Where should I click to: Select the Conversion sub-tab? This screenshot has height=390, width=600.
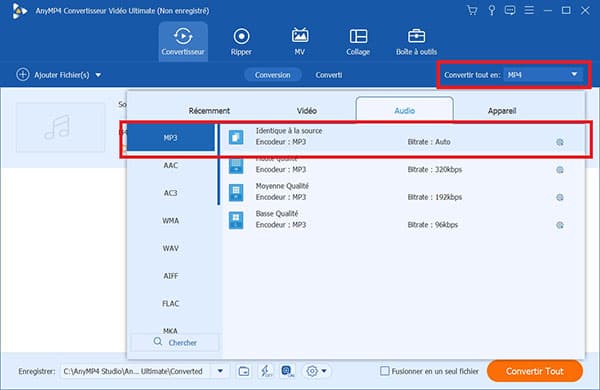[x=272, y=75]
